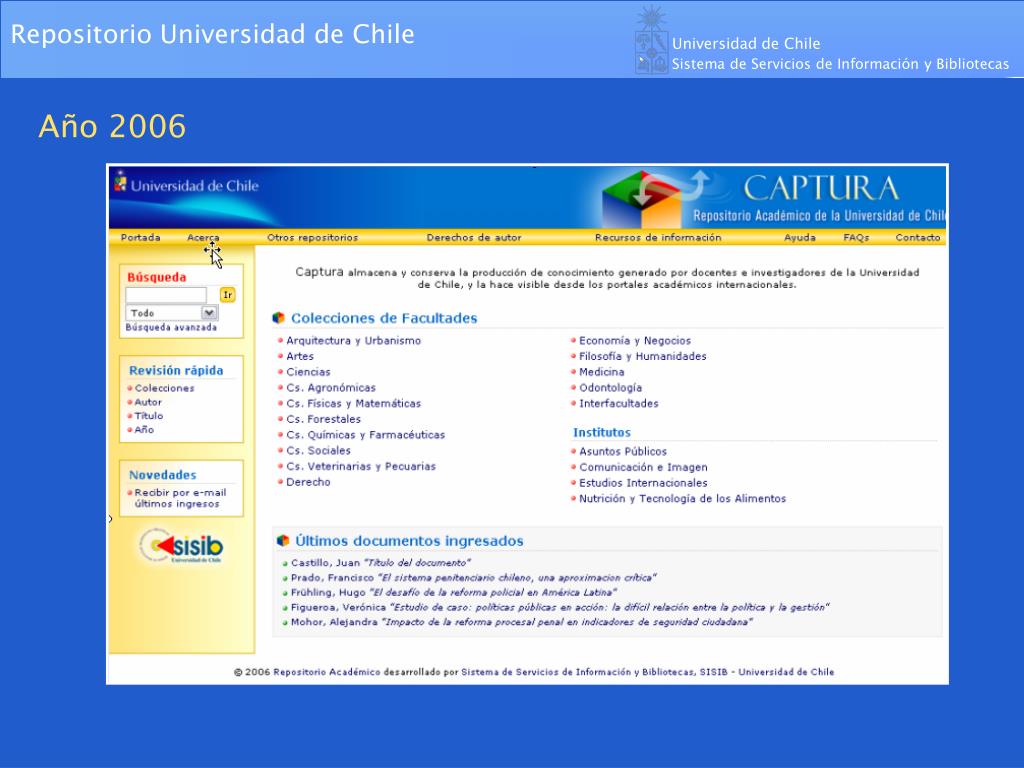Click cube icon beside Colecciones de Facultades

[x=278, y=318]
